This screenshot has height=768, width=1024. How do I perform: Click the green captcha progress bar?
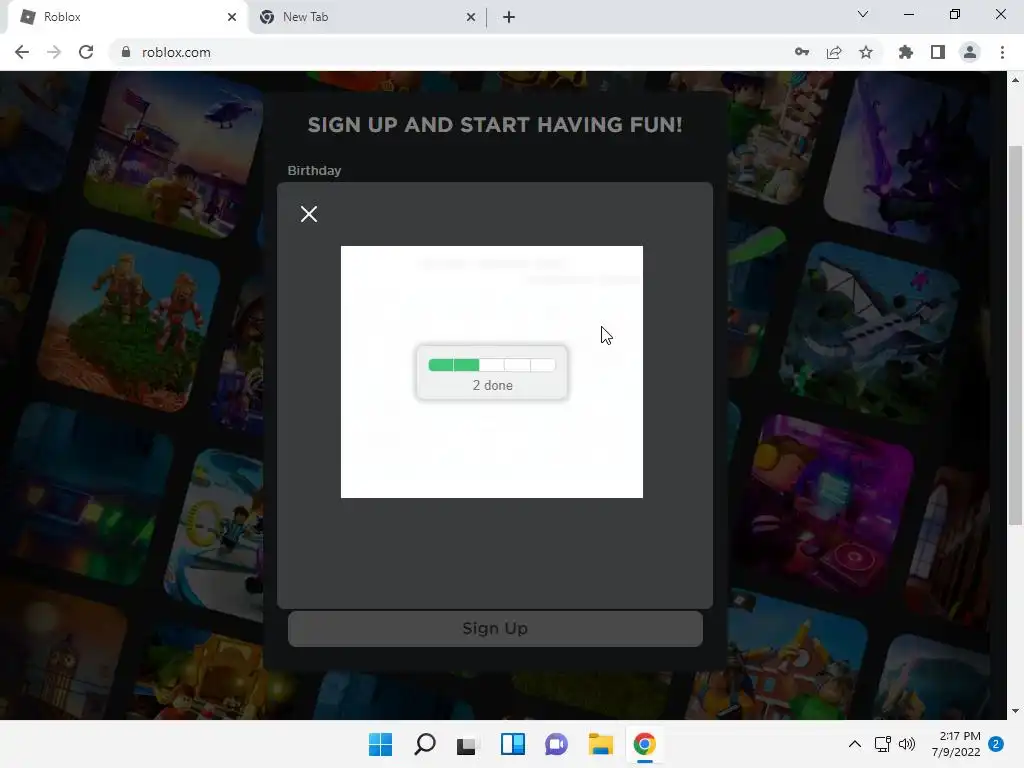pyautogui.click(x=492, y=365)
